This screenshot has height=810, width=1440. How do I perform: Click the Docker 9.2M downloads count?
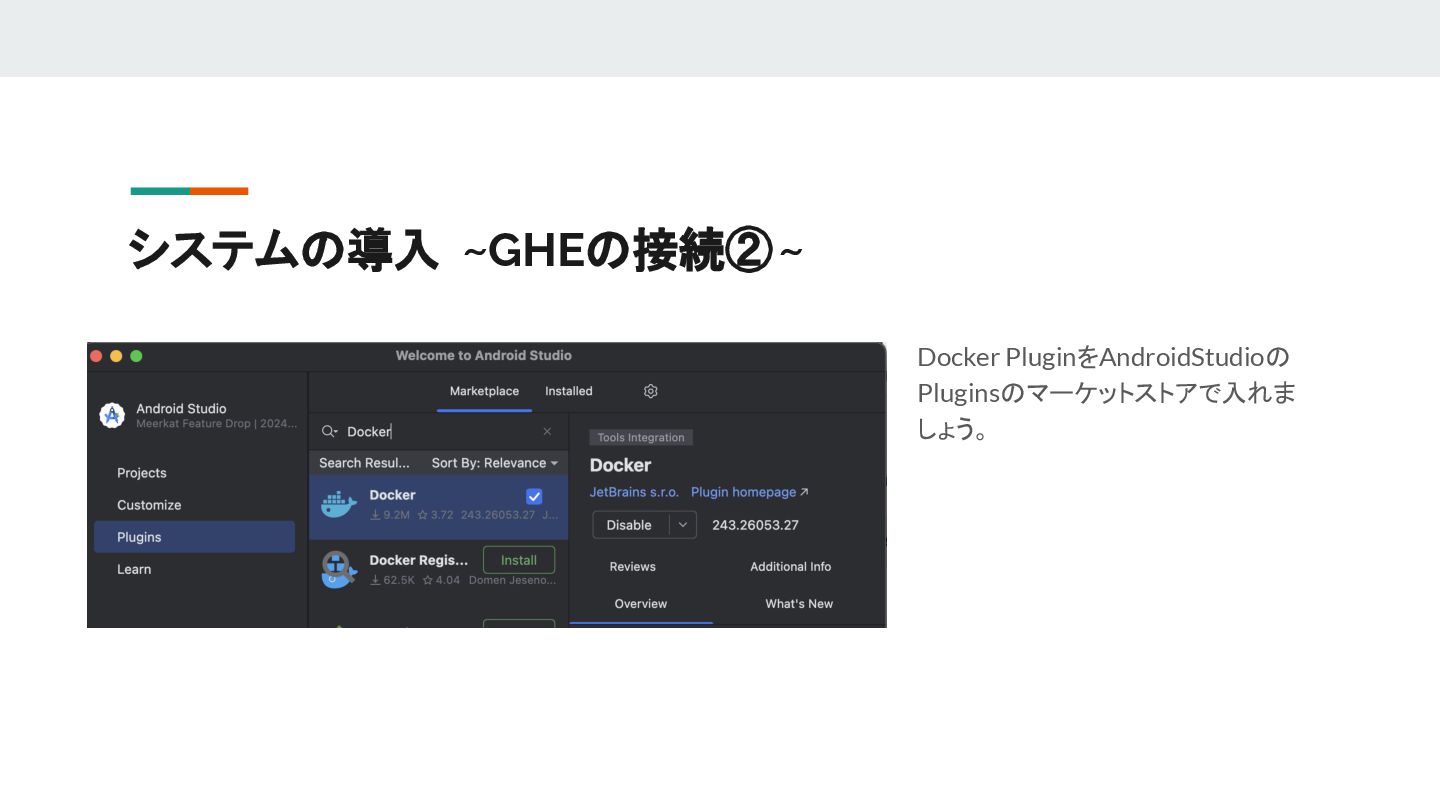click(x=390, y=515)
